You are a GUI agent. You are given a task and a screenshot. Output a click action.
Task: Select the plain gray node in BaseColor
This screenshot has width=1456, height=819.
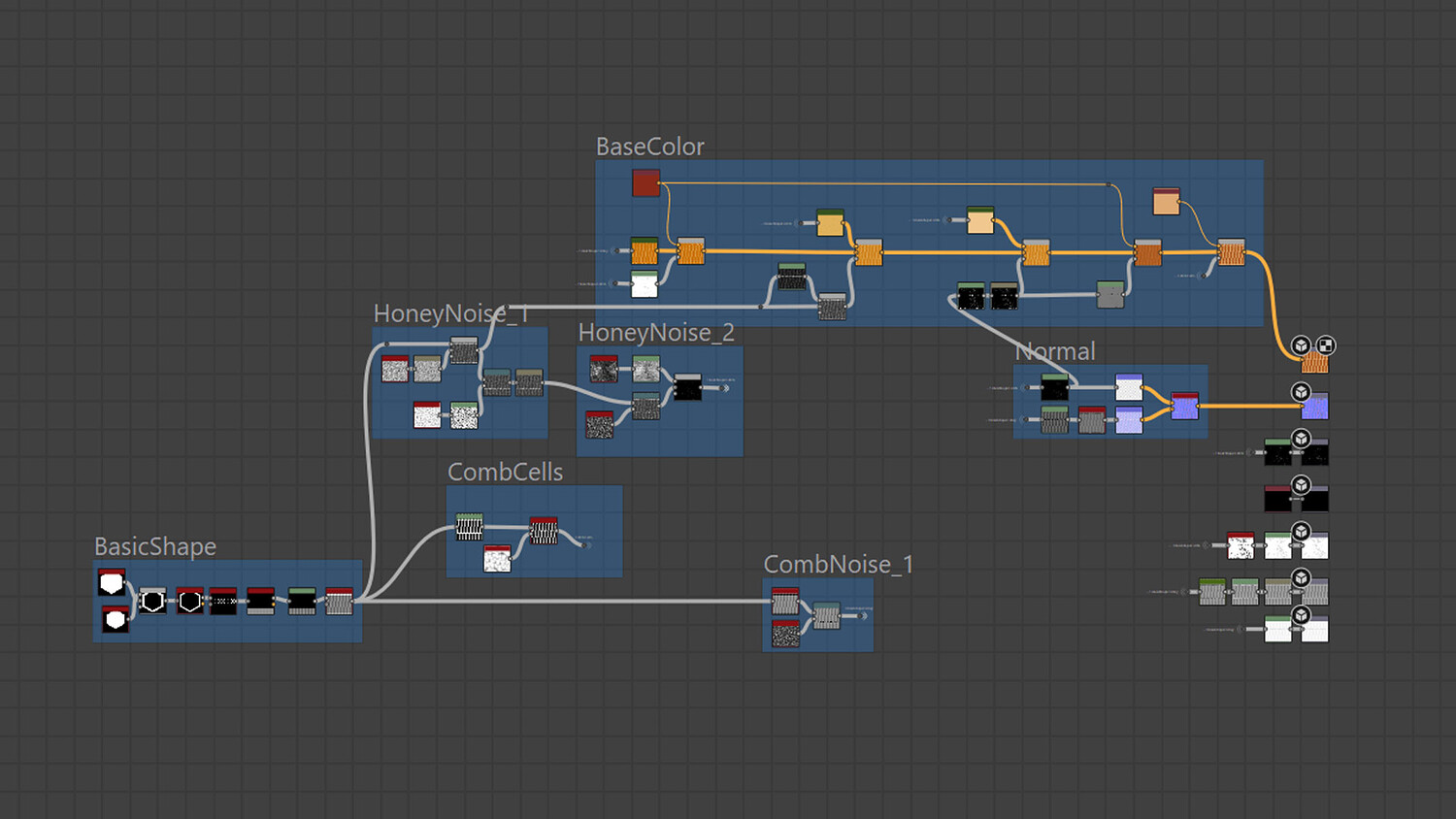point(1110,294)
